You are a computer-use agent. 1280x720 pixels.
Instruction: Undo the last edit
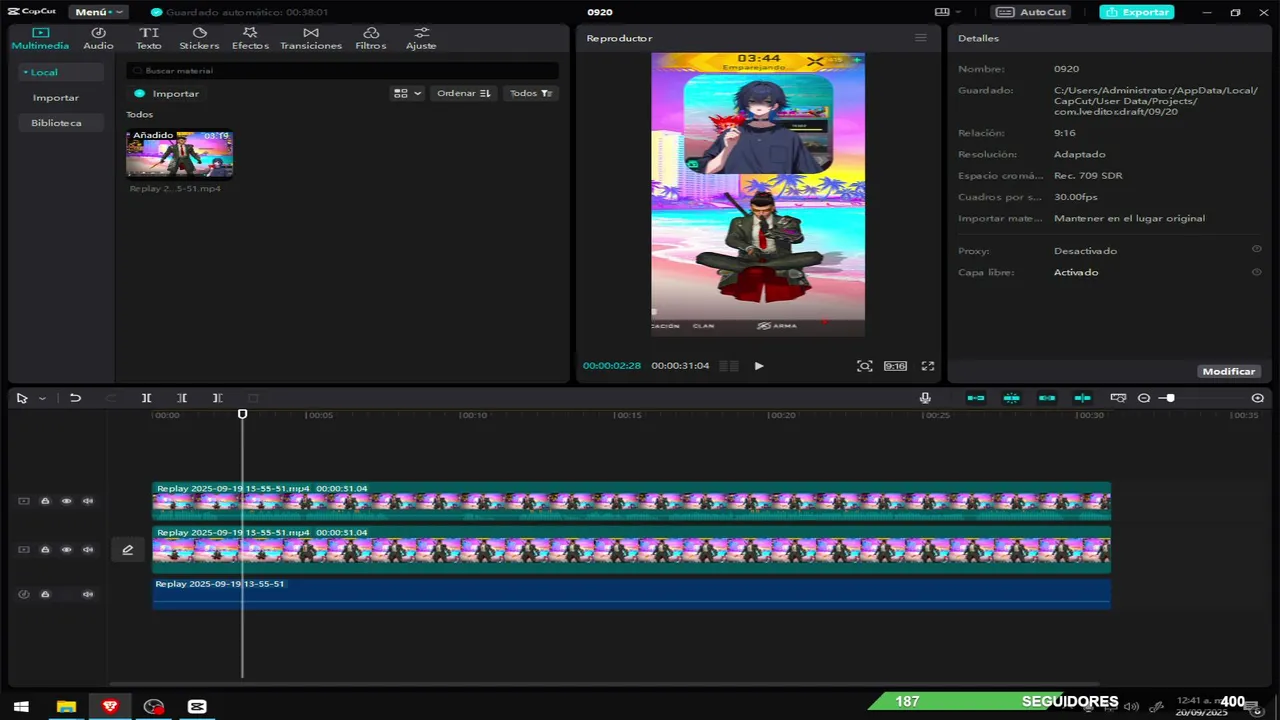tap(75, 398)
